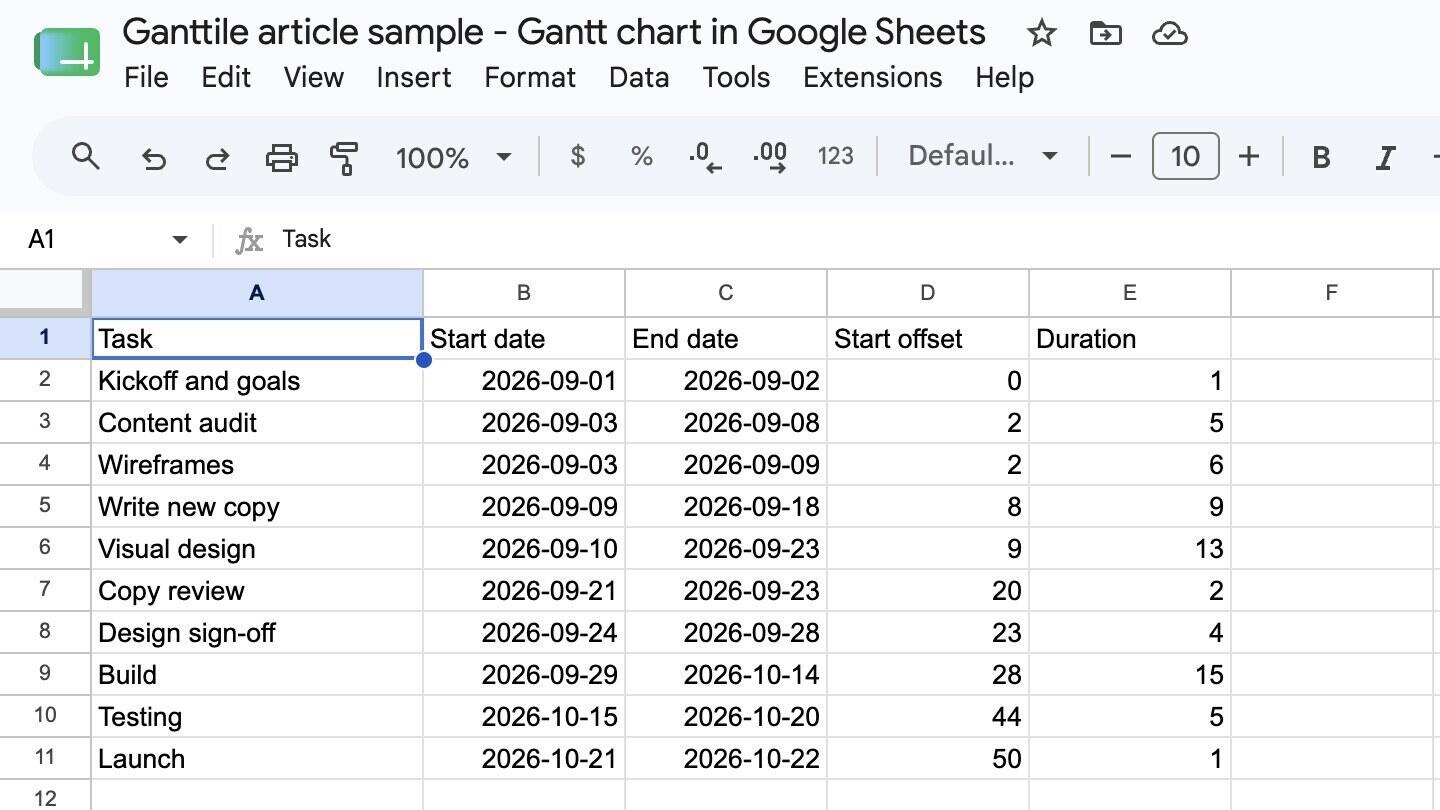Open the font family dropdown
Screen dimensions: 1440x810
[983, 156]
